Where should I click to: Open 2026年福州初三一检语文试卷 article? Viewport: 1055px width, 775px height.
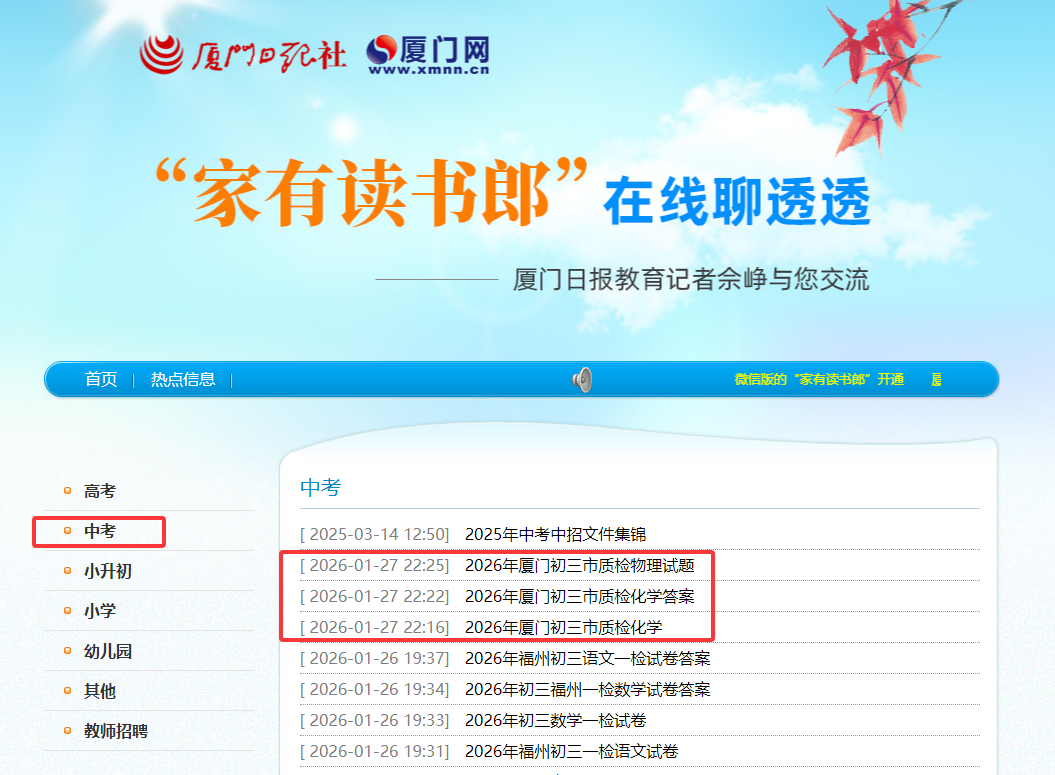[x=572, y=751]
